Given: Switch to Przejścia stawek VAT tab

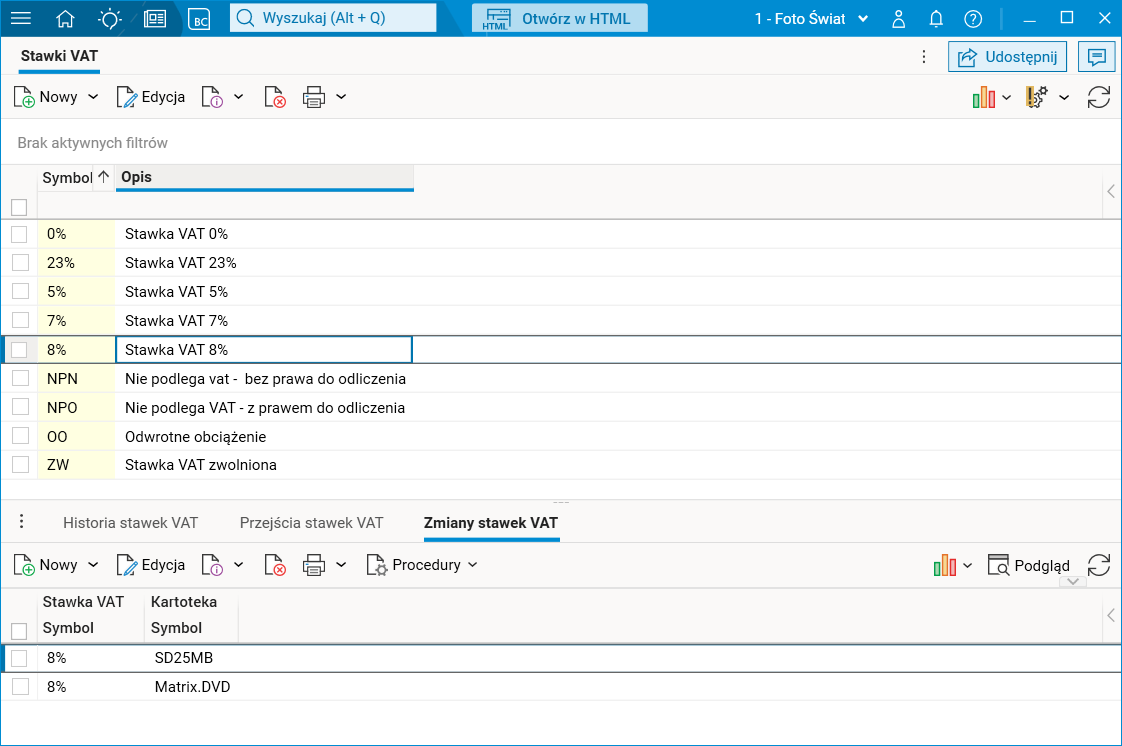Looking at the screenshot, I should tap(311, 523).
